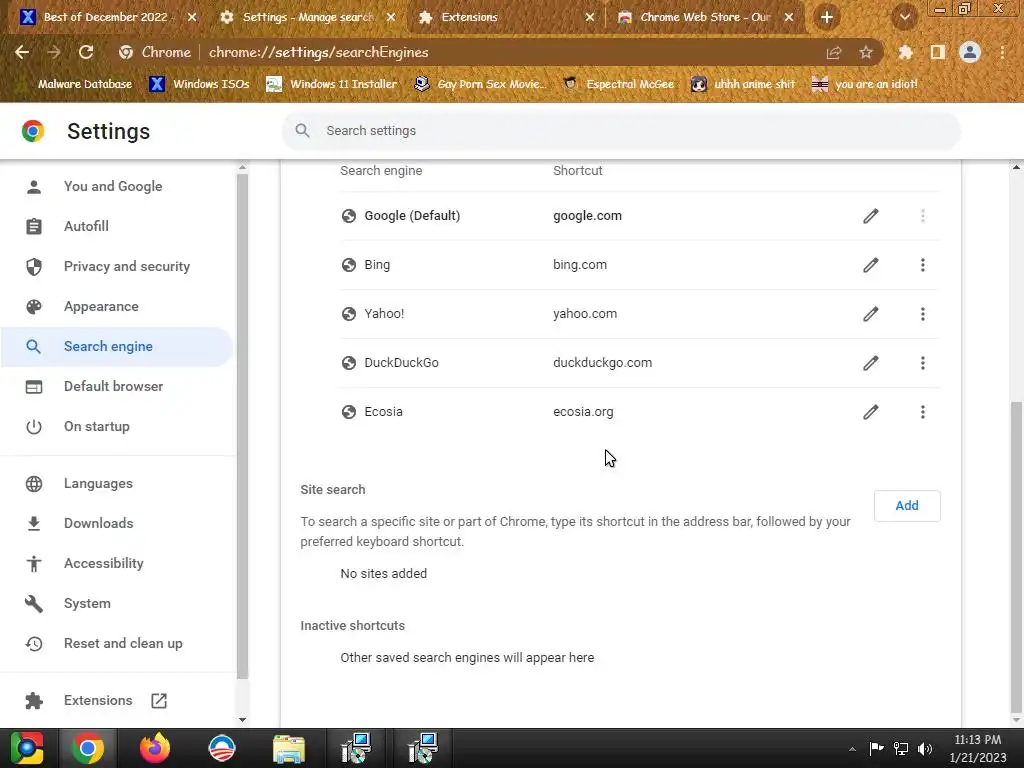Launch Firefox from the taskbar
The height and width of the screenshot is (768, 1024).
155,748
